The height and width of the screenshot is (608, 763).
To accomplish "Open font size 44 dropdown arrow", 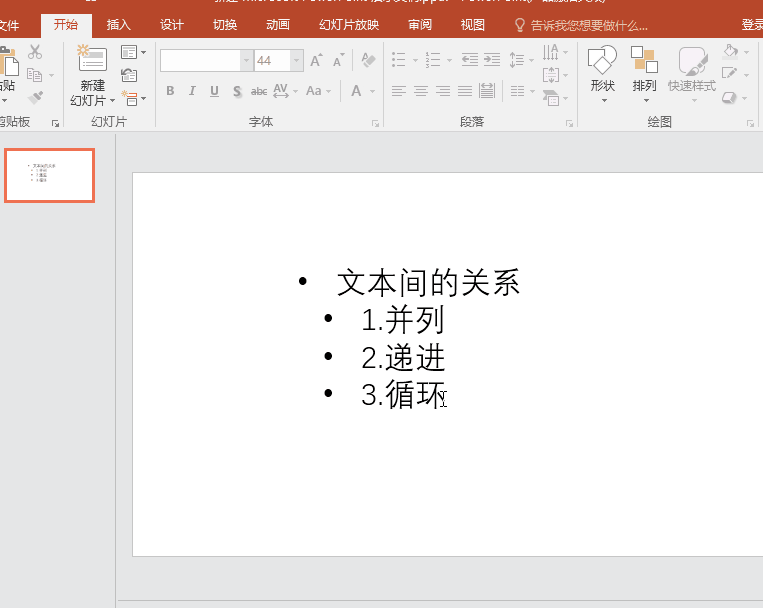I will pyautogui.click(x=296, y=60).
